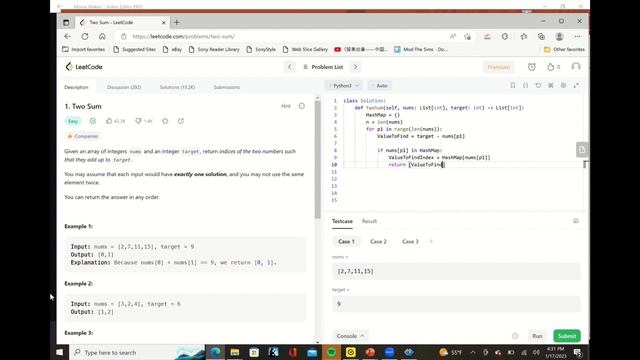Select Case 3 test case
The height and width of the screenshot is (360, 640).
[410, 242]
